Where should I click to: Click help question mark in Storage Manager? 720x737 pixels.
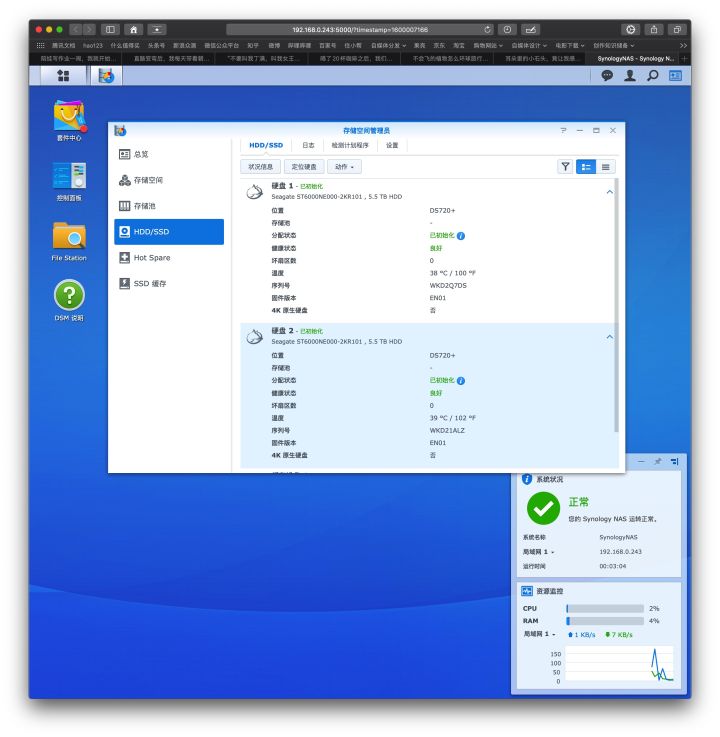click(563, 130)
